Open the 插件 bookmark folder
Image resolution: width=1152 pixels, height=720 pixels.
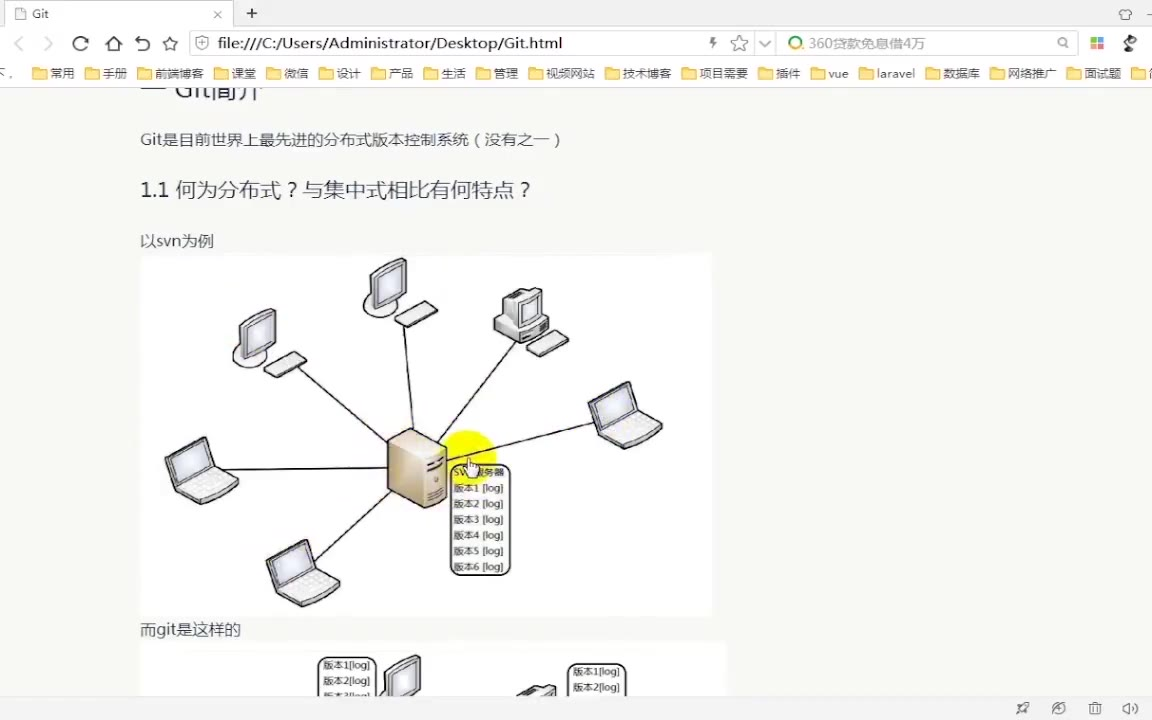tap(779, 73)
